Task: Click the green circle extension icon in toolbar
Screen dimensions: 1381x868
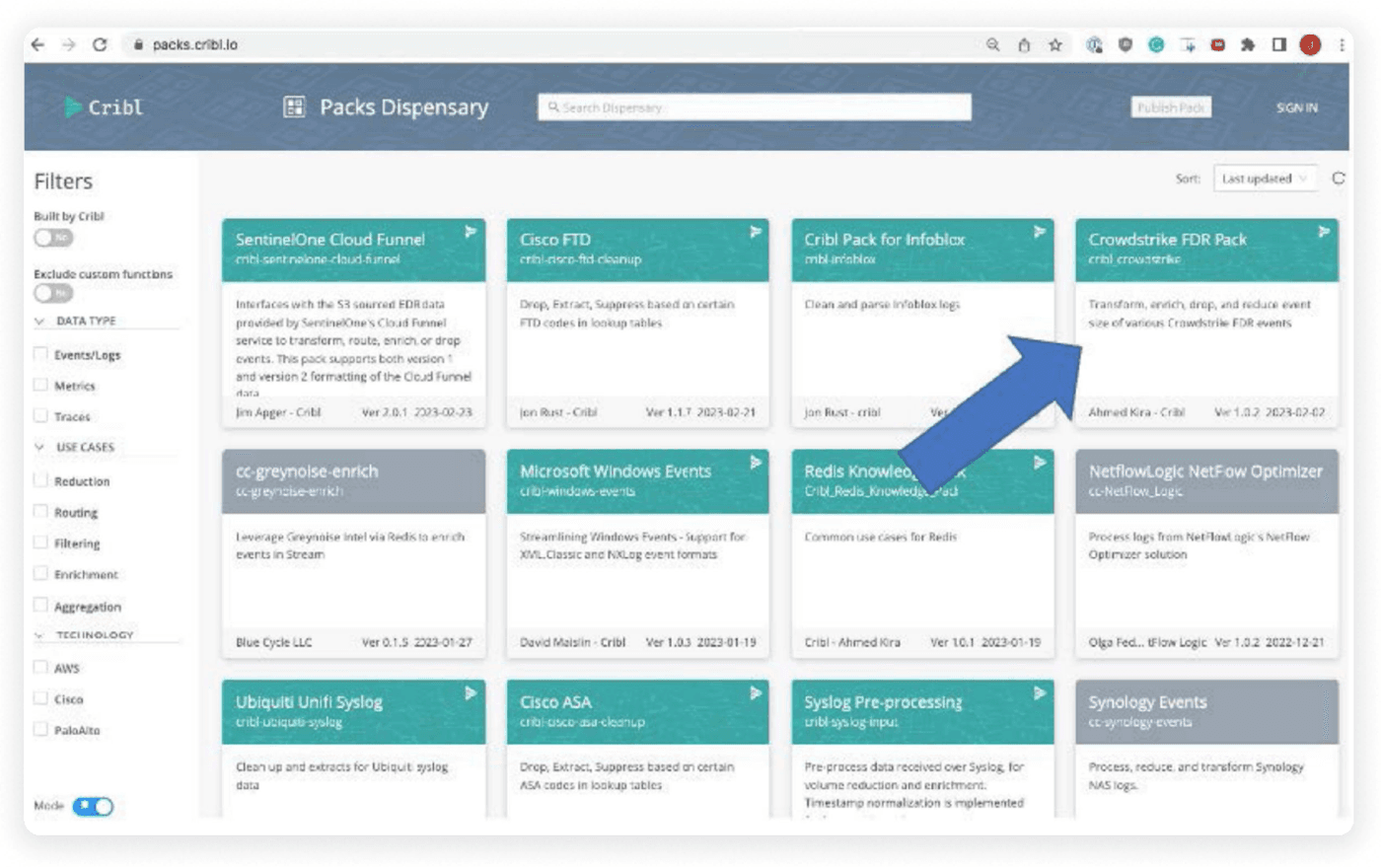Action: tap(1156, 44)
